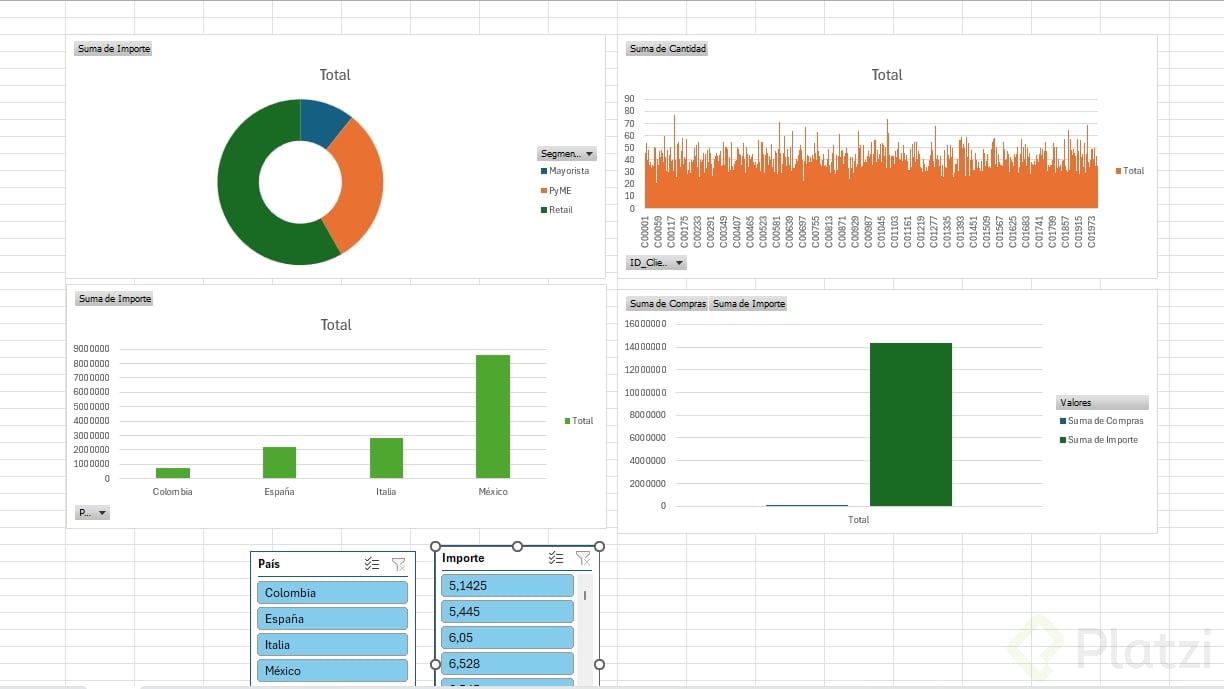This screenshot has width=1224, height=689.
Task: Select Total legend of Suma de Cantidad chart
Action: tap(1129, 171)
